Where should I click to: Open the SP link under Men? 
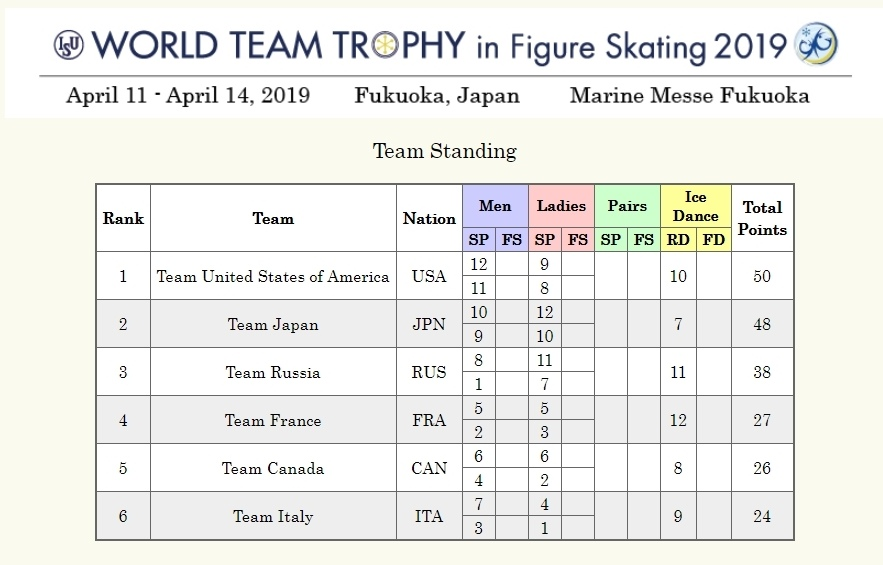pyautogui.click(x=479, y=240)
